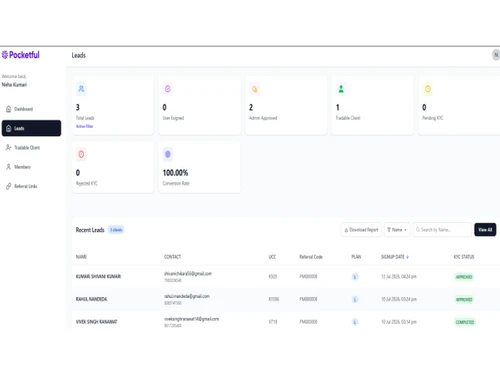Image resolution: width=500 pixels, height=375 pixels.
Task: Click the Referral Code column header
Action: tap(311, 257)
